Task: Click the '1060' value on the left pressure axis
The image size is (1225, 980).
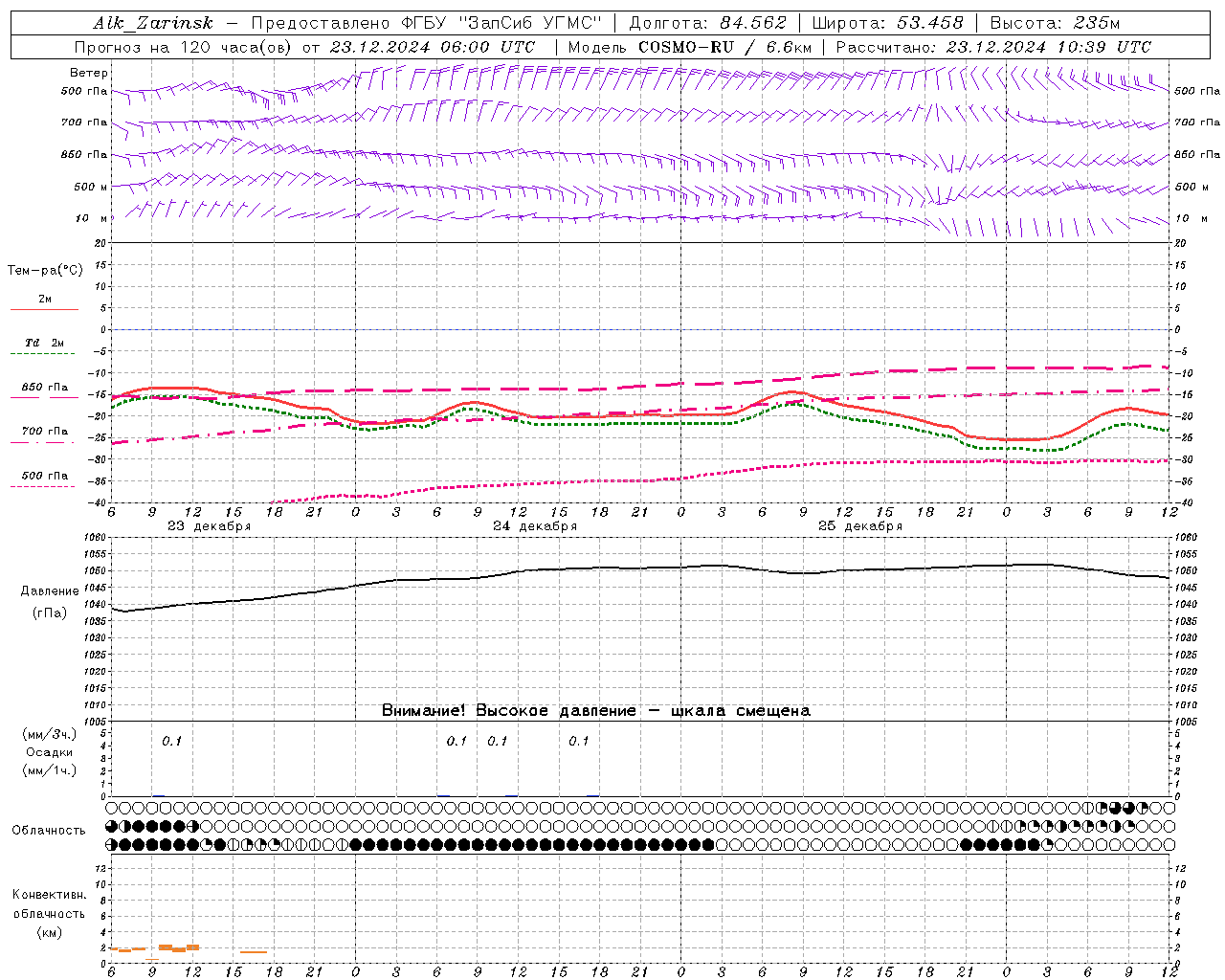Action: [x=95, y=538]
